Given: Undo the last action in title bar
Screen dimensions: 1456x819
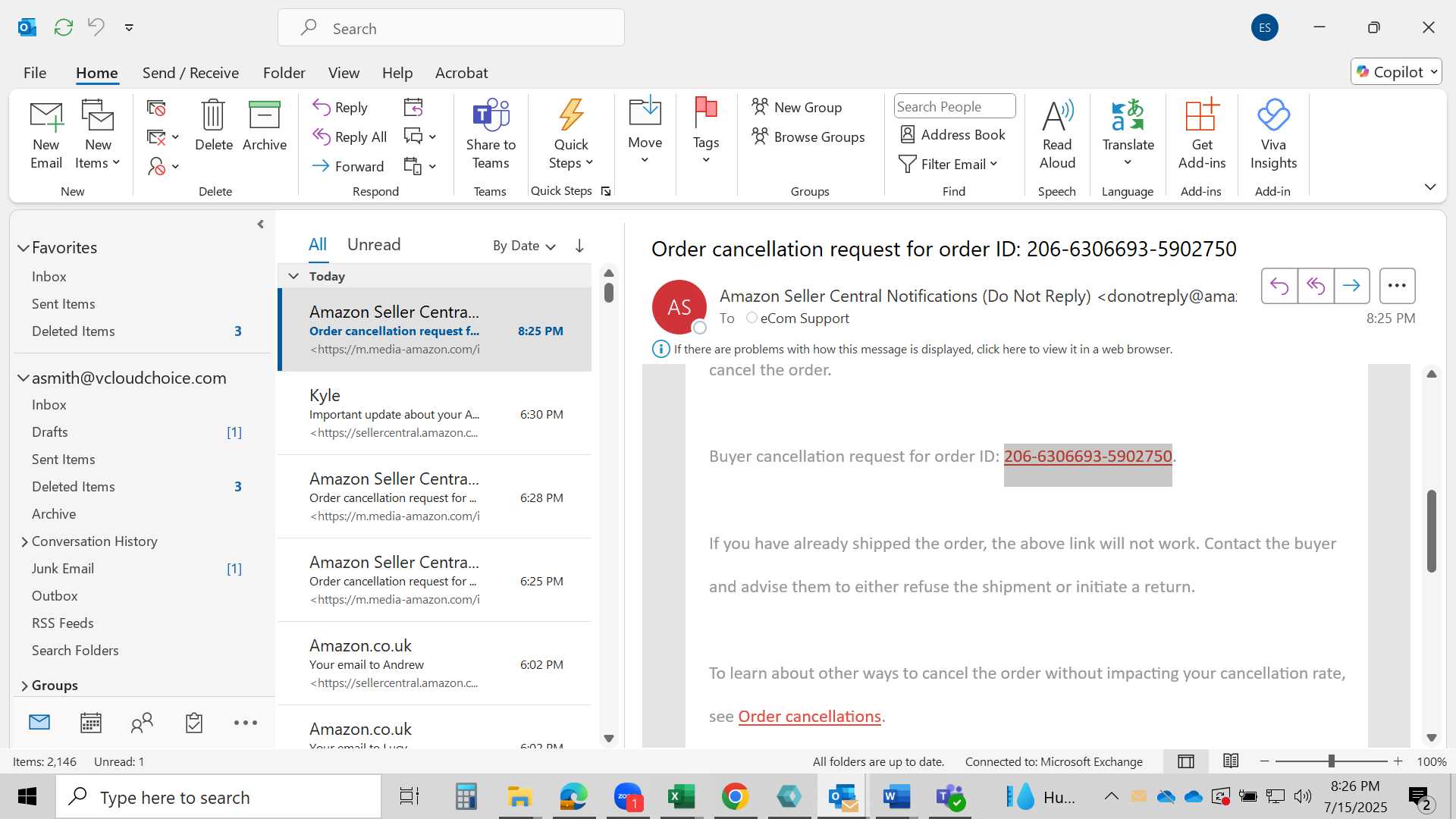Looking at the screenshot, I should 96,27.
